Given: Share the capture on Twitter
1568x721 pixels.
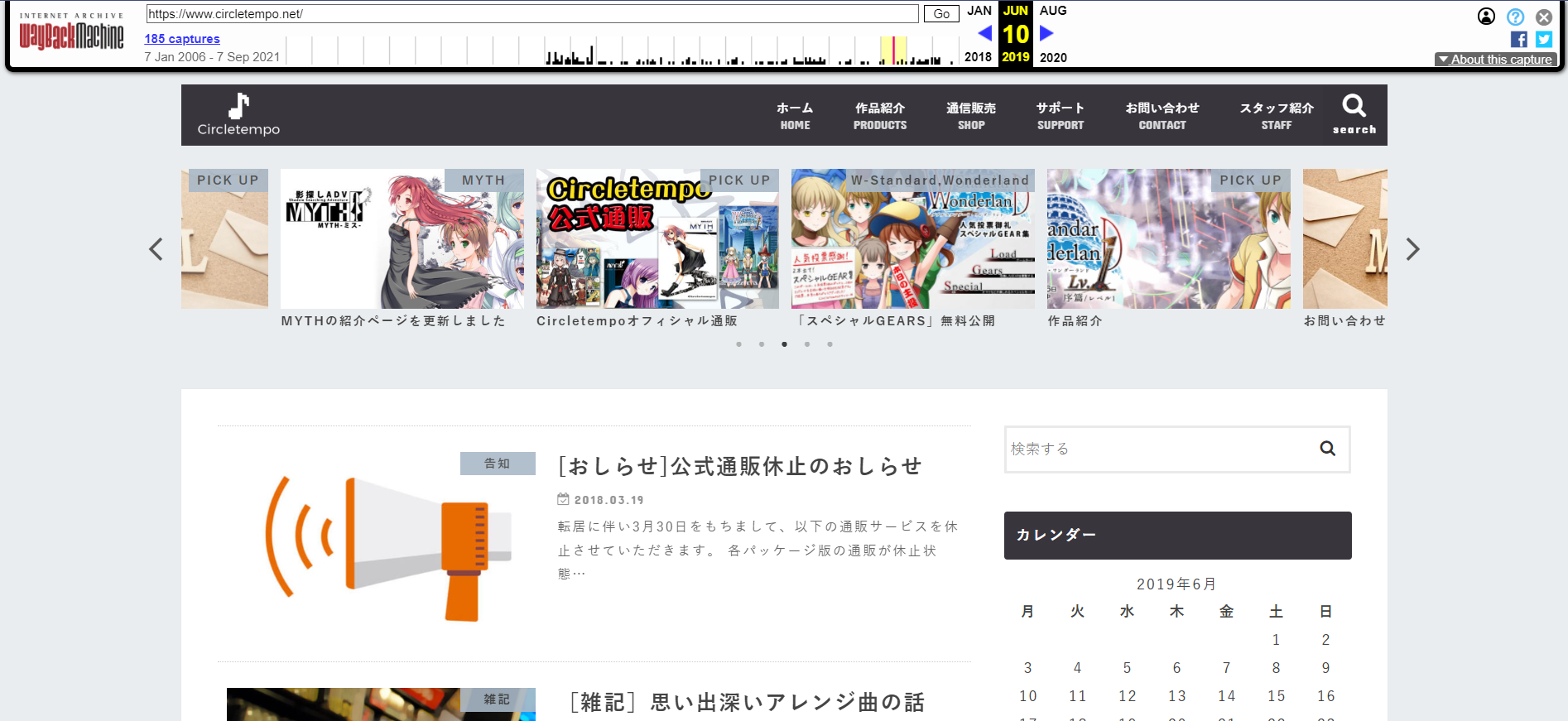Looking at the screenshot, I should (1544, 40).
